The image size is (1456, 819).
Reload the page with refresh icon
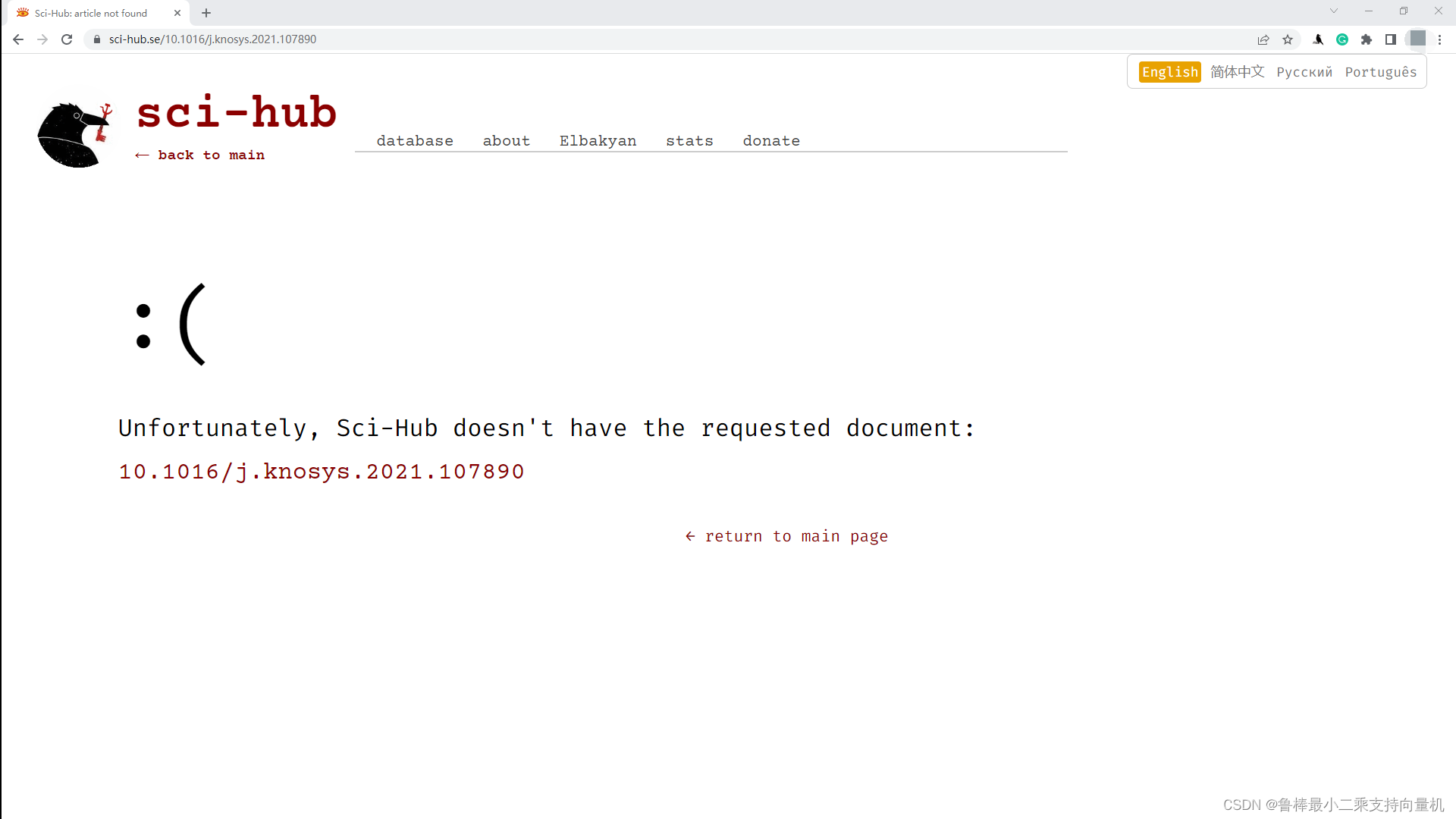click(67, 39)
